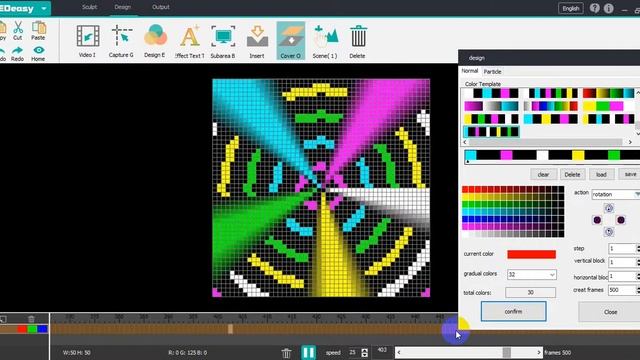Select the selected last color template

[491, 132]
